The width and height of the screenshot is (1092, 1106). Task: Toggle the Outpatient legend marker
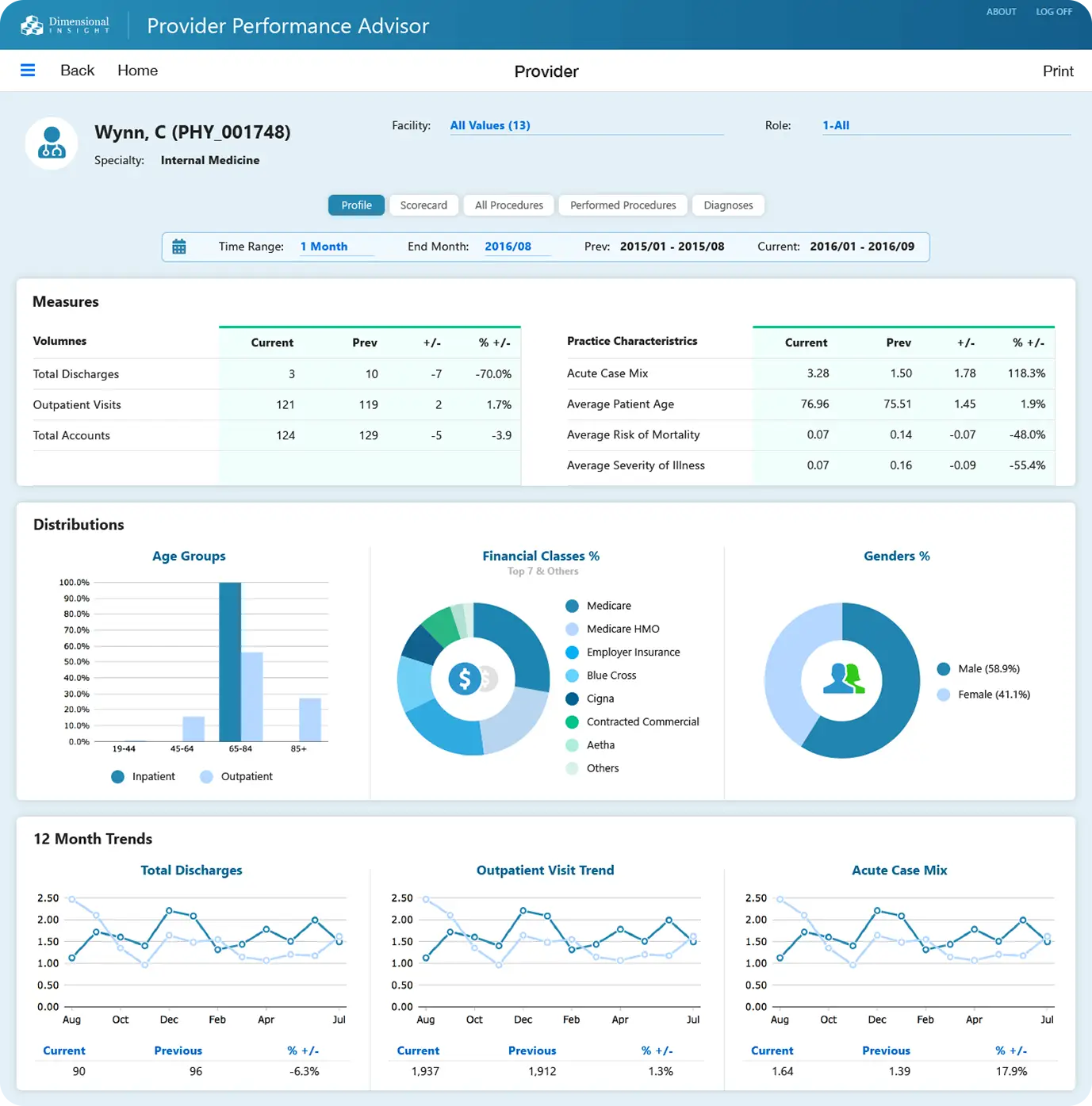pos(207,777)
